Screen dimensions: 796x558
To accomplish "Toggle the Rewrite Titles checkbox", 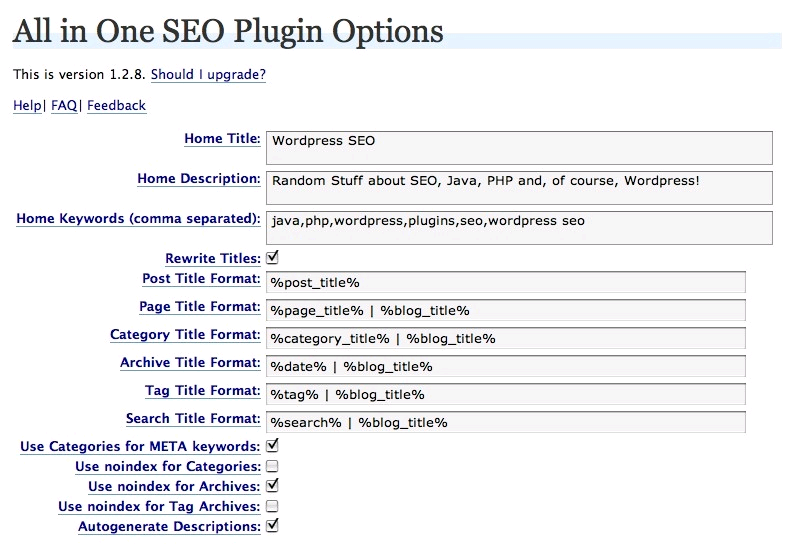I will click(x=272, y=258).
